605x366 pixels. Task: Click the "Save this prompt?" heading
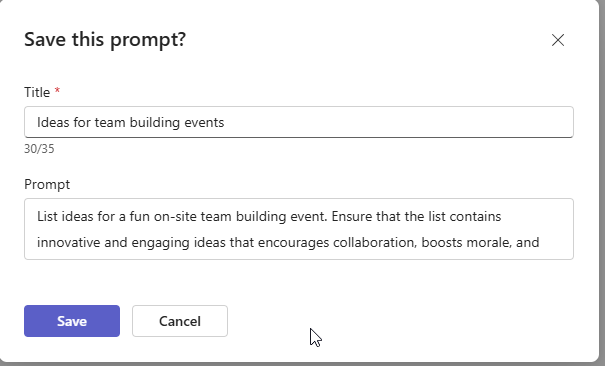click(x=105, y=39)
